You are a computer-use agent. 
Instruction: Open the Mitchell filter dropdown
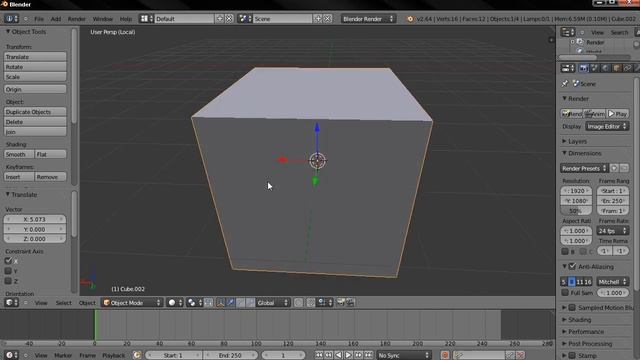pos(612,282)
